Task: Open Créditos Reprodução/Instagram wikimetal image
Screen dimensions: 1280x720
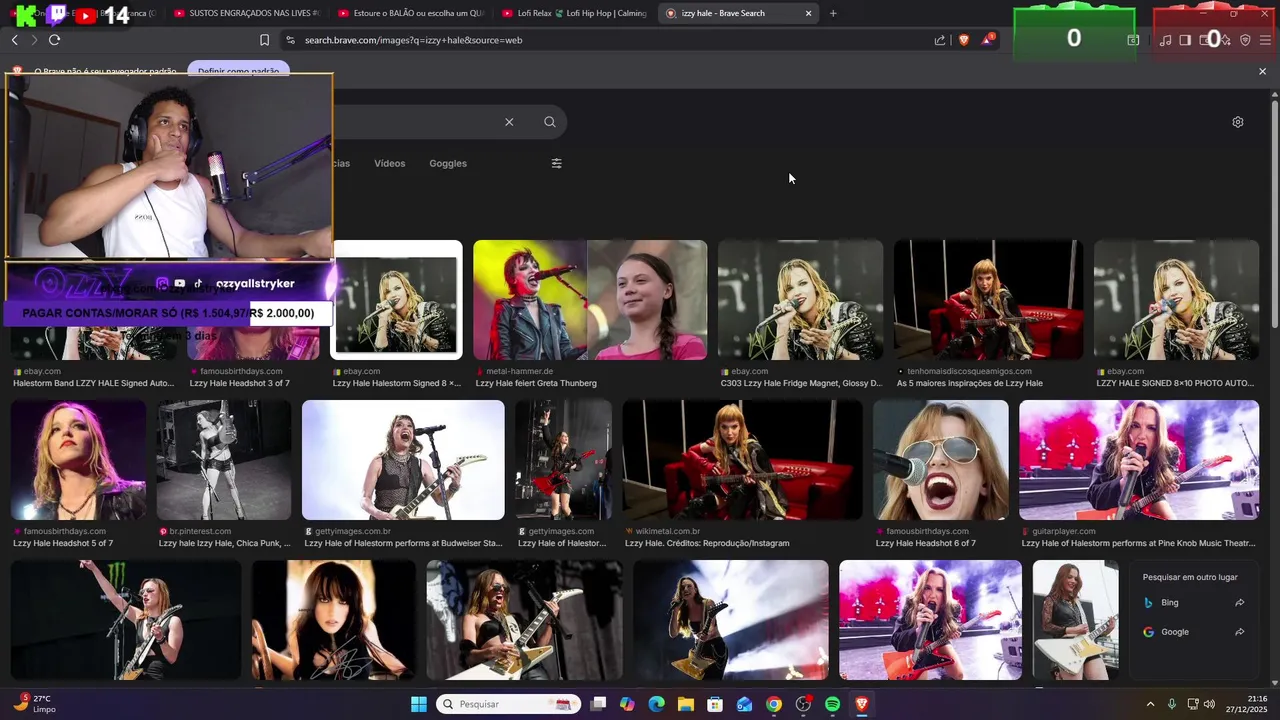Action: (x=742, y=460)
